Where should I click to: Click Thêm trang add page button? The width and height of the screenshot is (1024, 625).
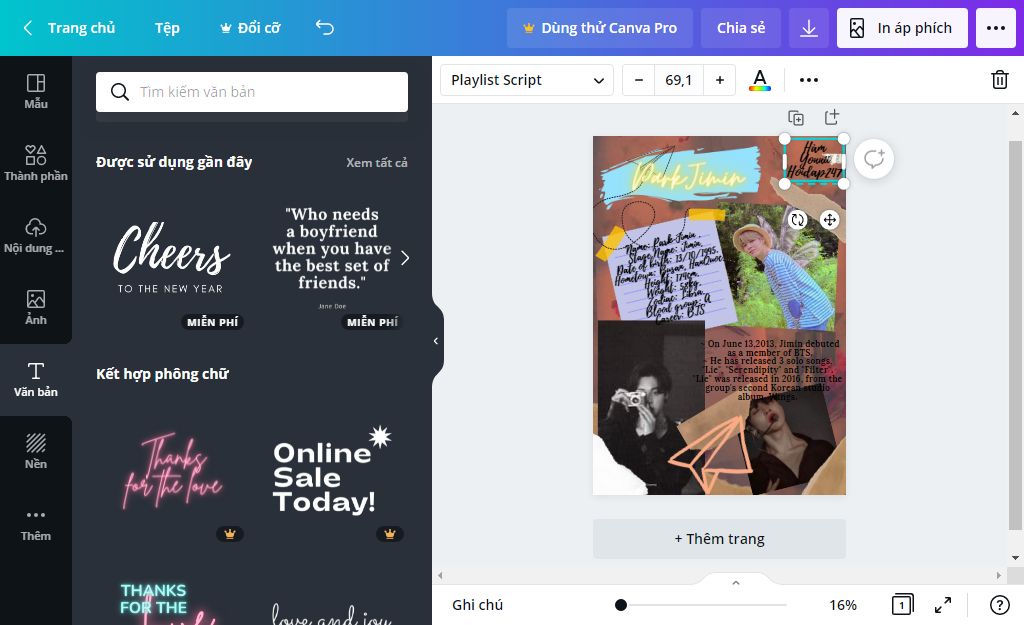pyautogui.click(x=719, y=539)
